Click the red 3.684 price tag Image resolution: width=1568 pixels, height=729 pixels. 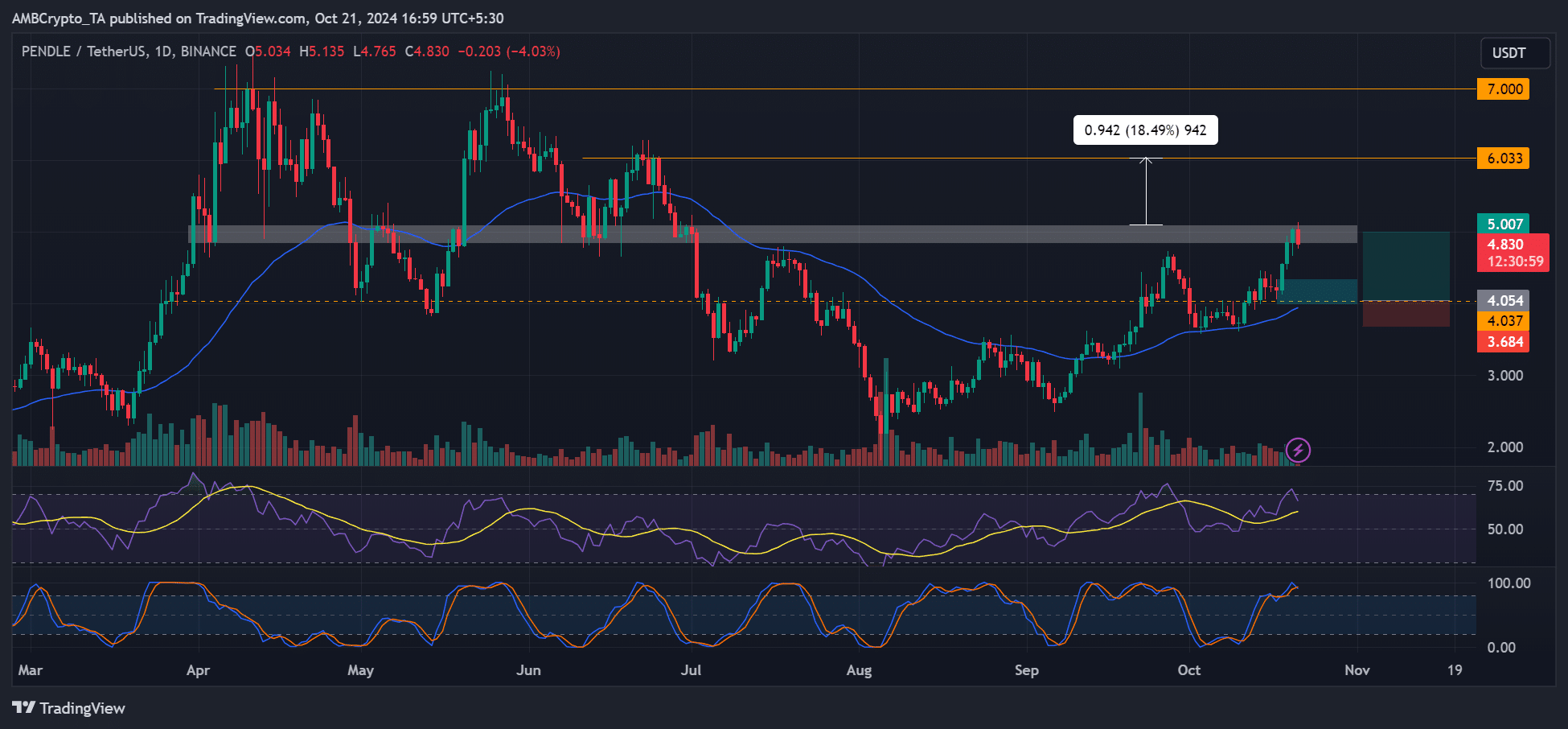(x=1504, y=342)
